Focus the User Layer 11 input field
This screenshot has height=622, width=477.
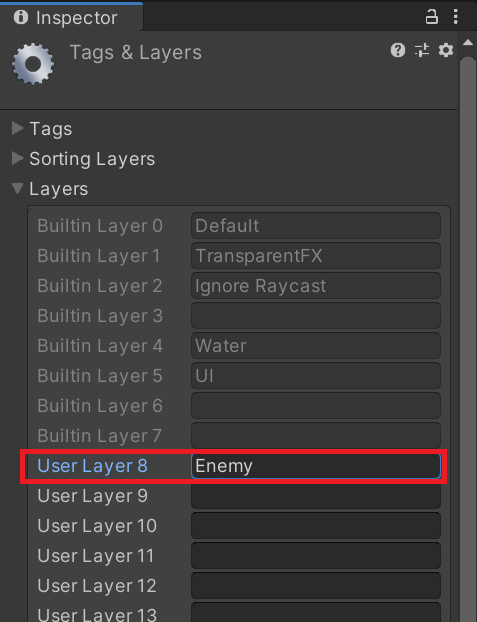316,556
